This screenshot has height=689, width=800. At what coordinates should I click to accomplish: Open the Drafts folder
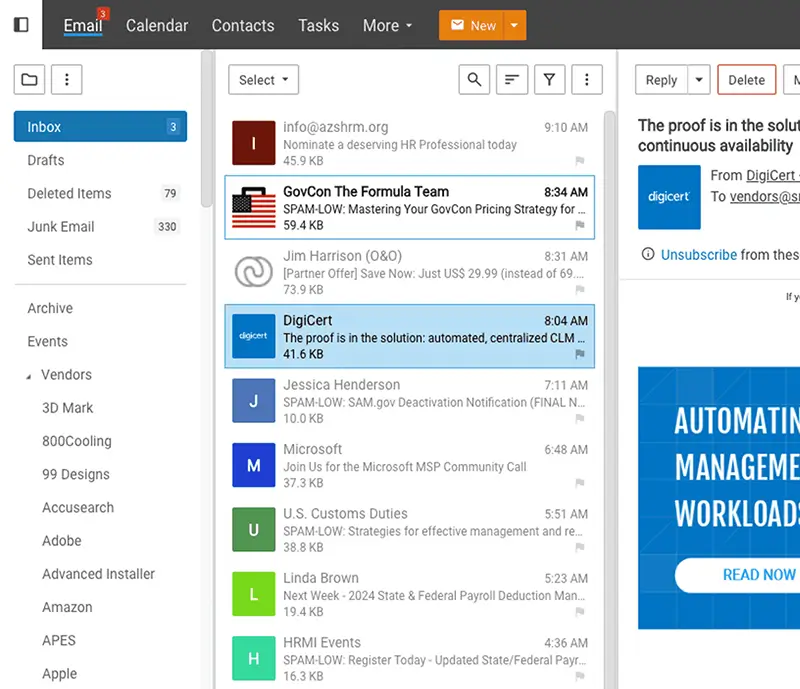click(x=101, y=160)
